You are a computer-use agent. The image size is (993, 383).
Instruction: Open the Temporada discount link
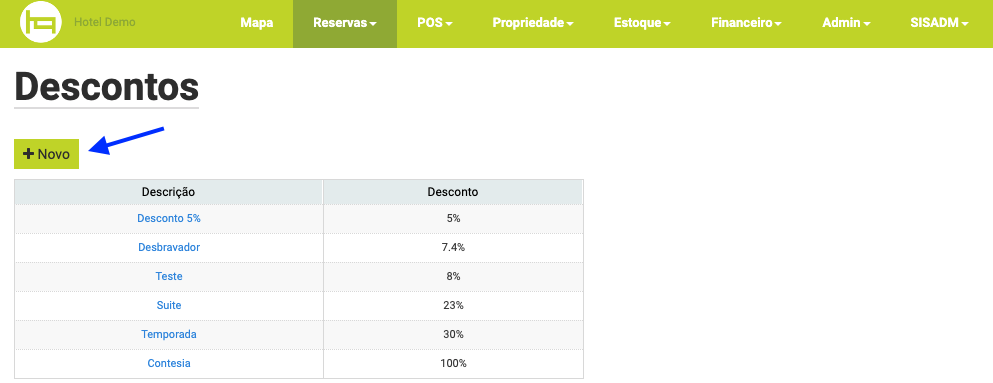pos(168,334)
